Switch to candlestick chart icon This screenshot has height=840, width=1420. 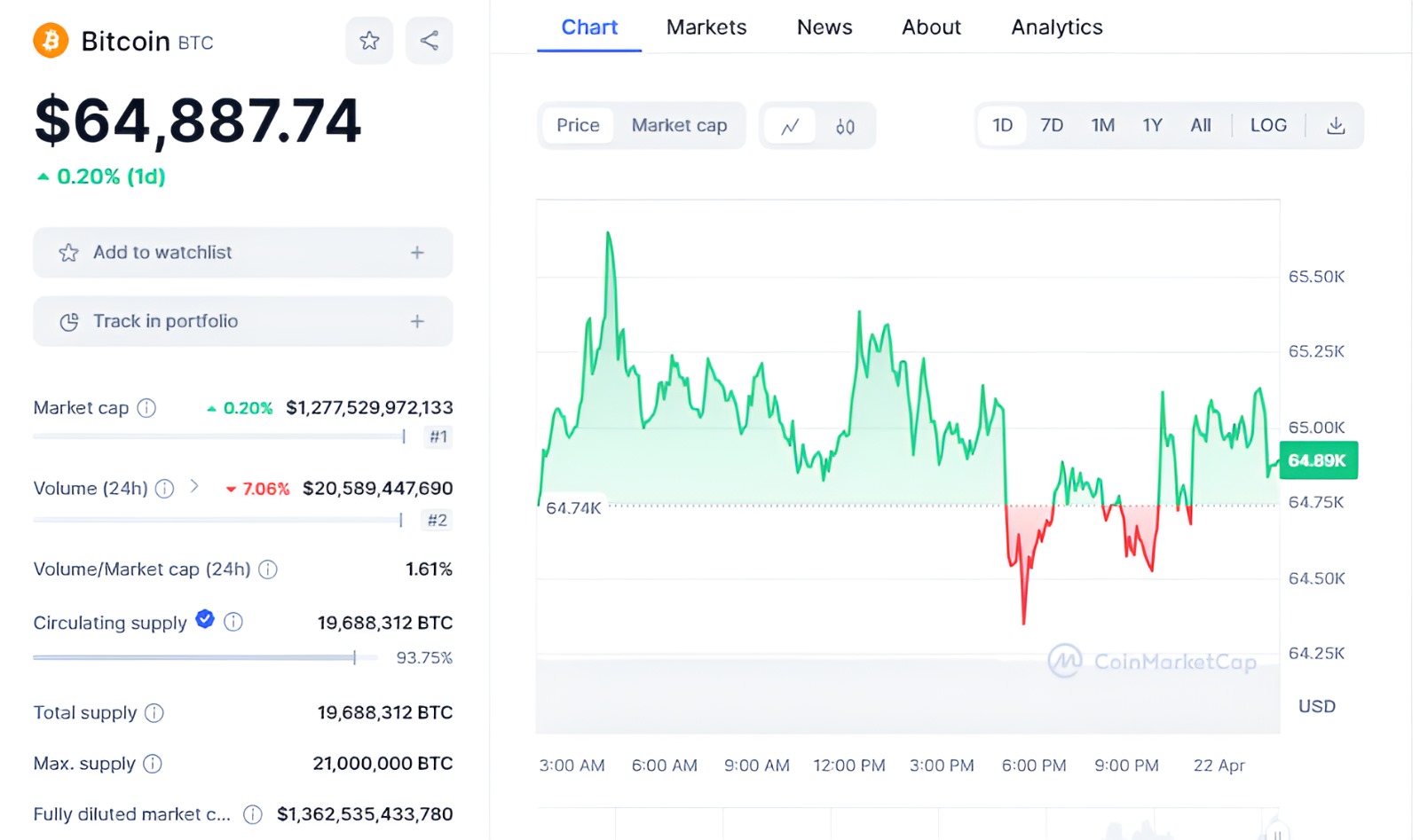845,126
